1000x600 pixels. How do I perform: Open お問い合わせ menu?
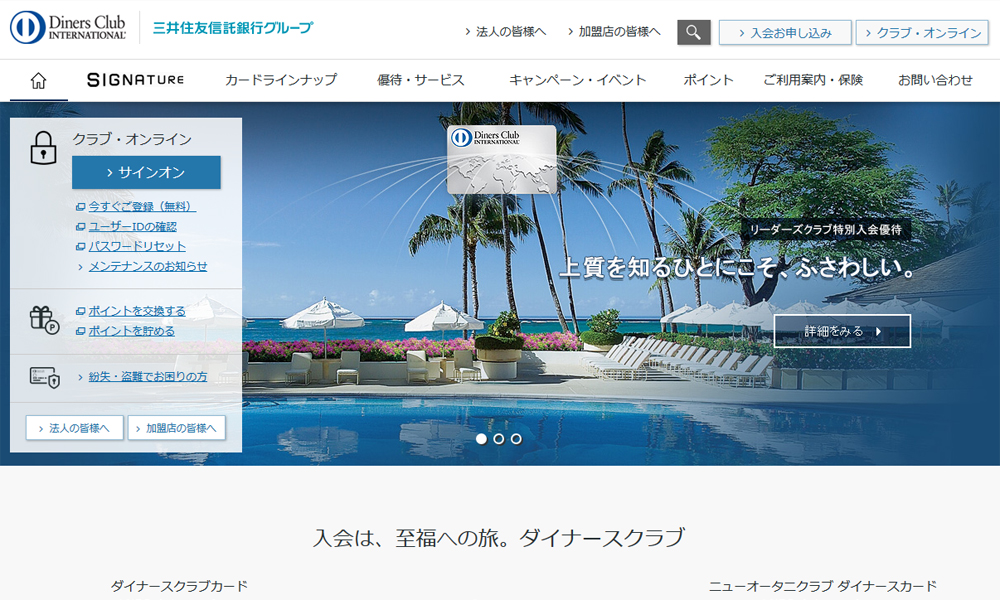point(935,80)
